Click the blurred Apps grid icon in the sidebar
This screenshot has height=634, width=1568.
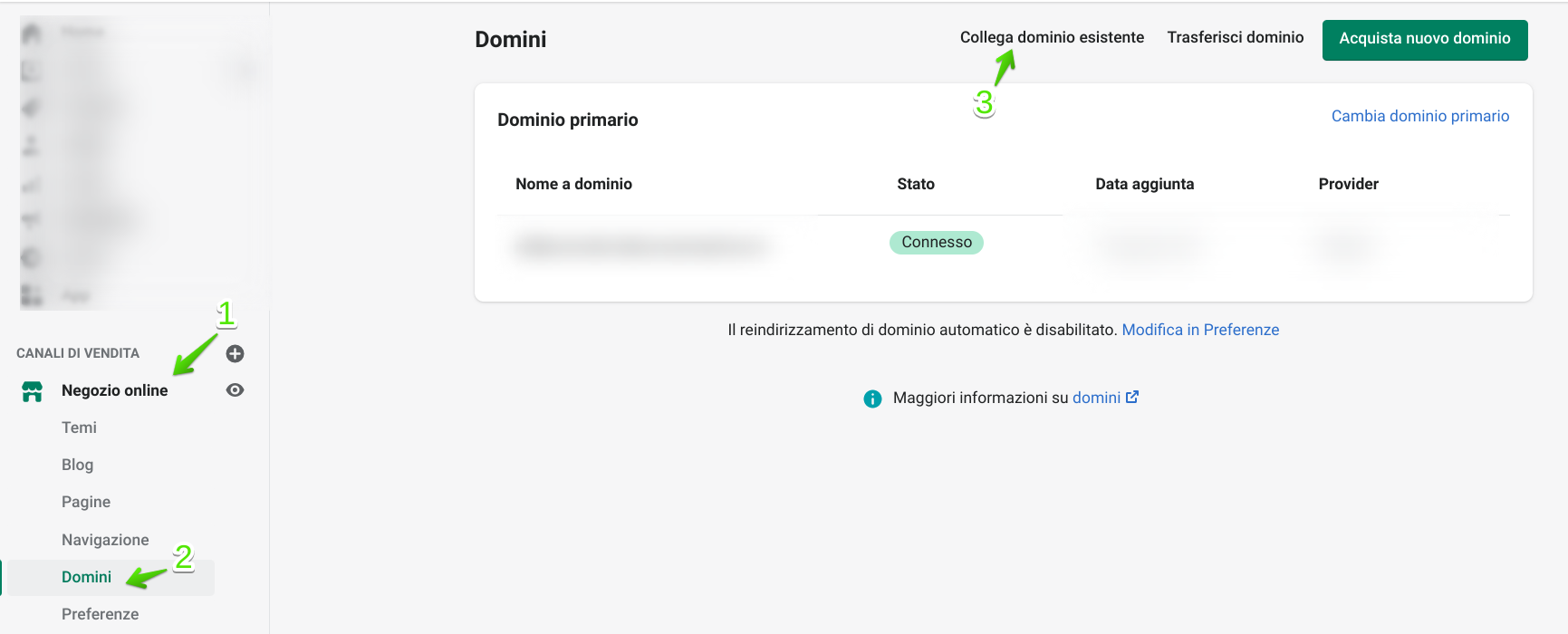click(32, 295)
